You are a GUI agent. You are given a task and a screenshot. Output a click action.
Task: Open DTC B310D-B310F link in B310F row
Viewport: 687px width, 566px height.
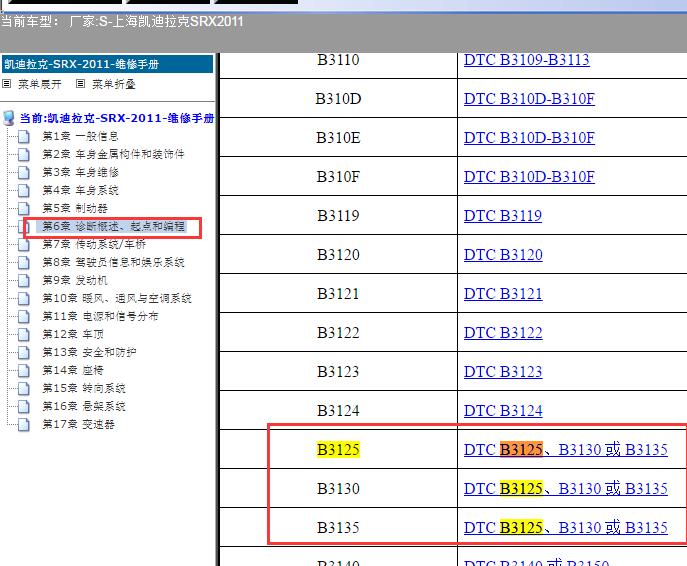529,177
